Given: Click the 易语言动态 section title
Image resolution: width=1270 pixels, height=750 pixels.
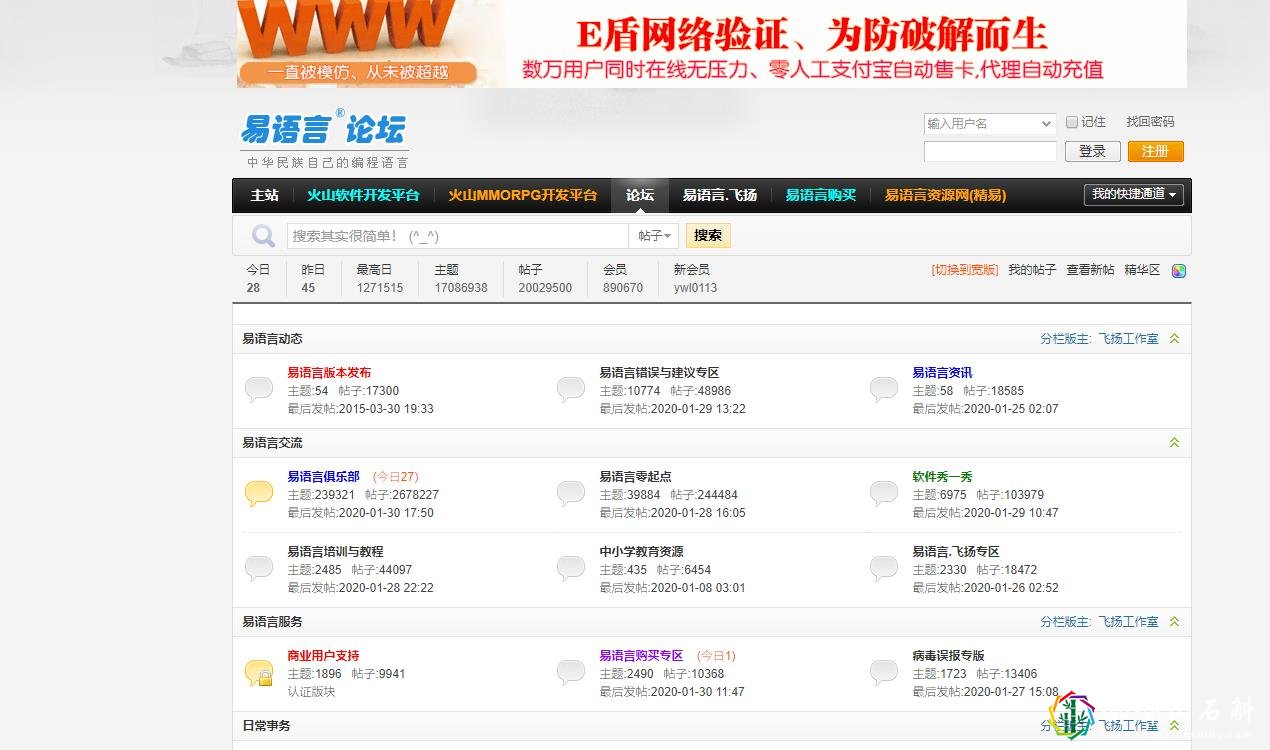Looking at the screenshot, I should pos(272,339).
